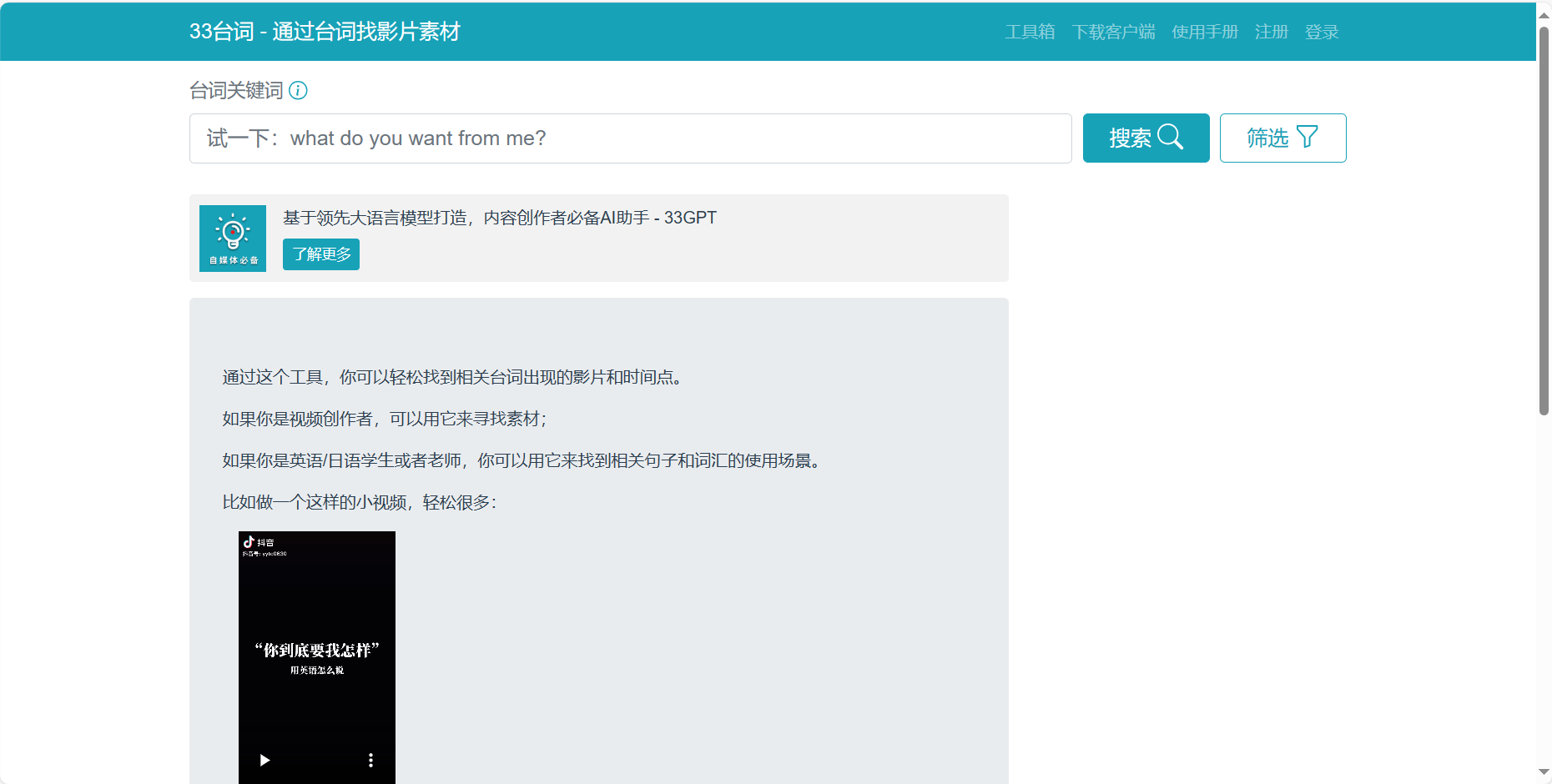Click the 33GPT AI助手 banner headline
Screen dimensions: 1552x784
point(499,218)
